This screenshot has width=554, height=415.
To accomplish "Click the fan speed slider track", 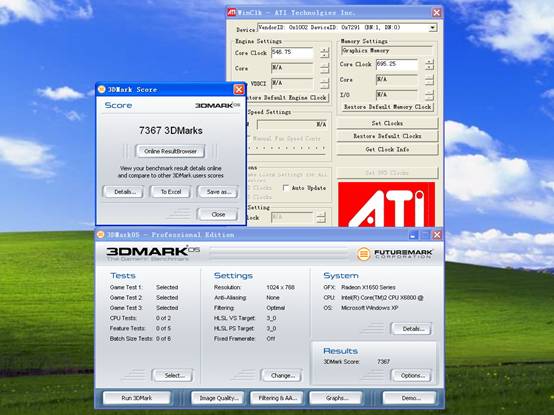I will pos(286,148).
